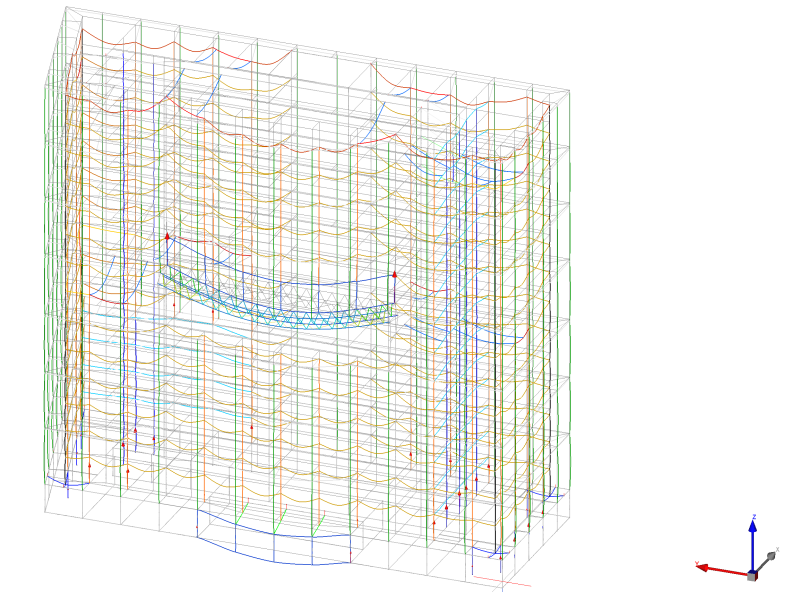Select the red arrow at the truss's left end
800x592 pixels.
pyautogui.click(x=168, y=238)
